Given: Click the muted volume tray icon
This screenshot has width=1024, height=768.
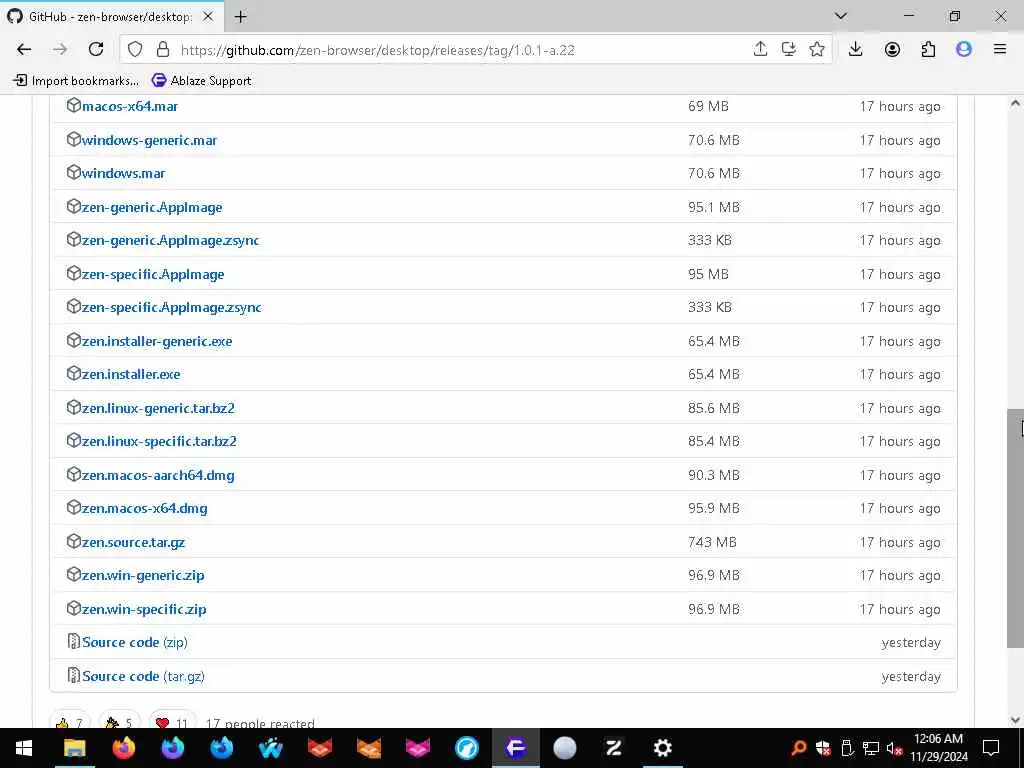Looking at the screenshot, I should coord(894,748).
